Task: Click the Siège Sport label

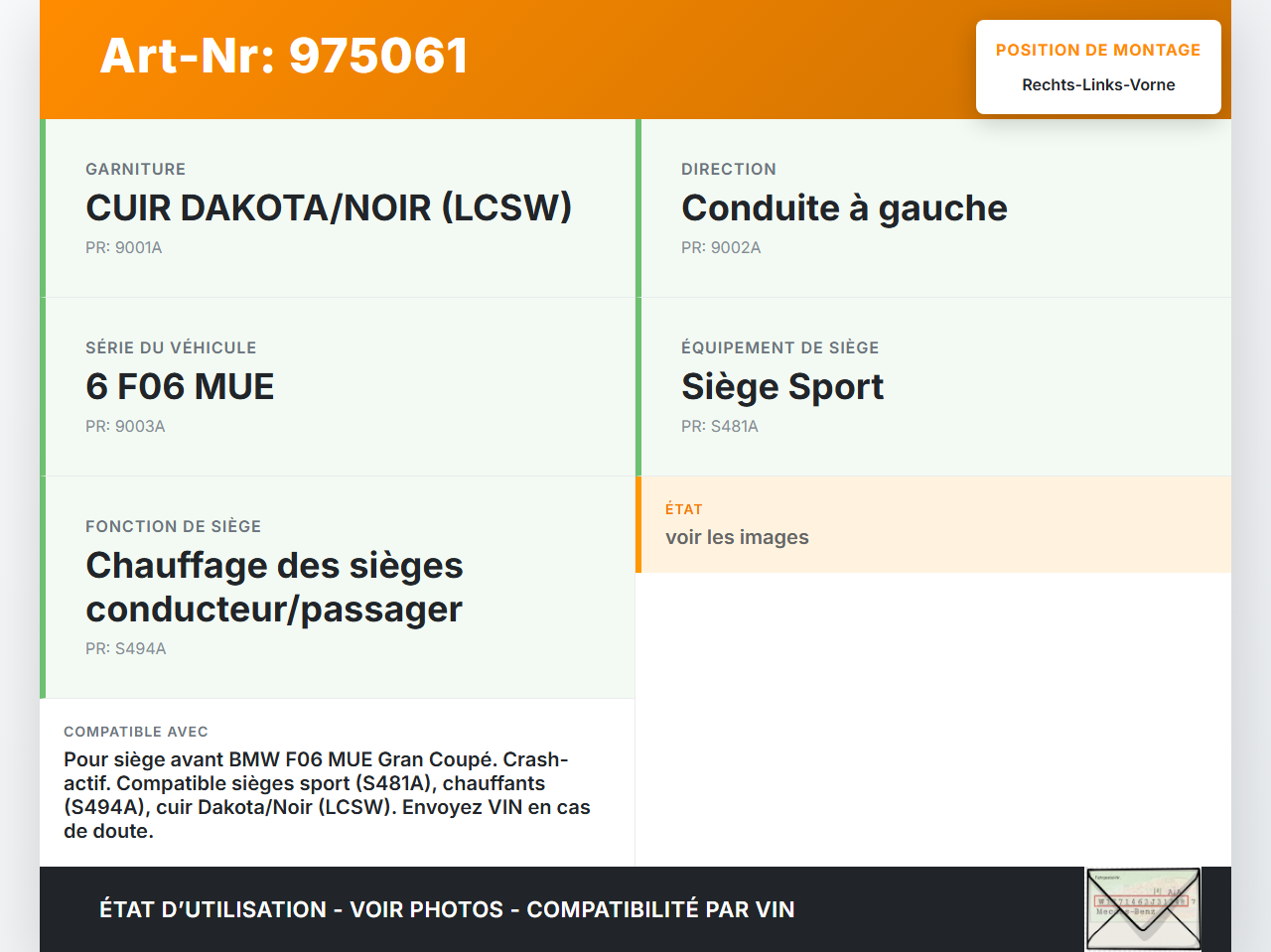Action: pyautogui.click(x=782, y=386)
